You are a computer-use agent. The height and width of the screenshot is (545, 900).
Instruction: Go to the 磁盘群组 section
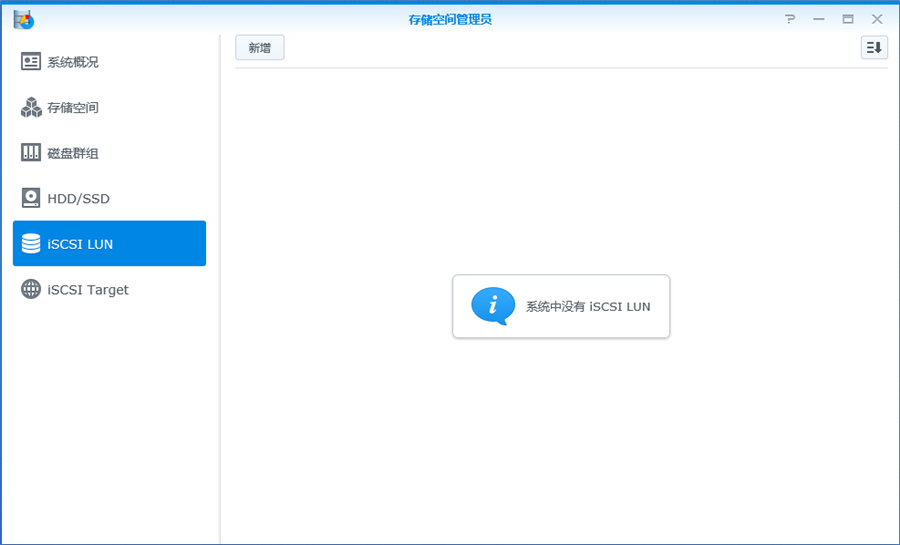pyautogui.click(x=73, y=153)
